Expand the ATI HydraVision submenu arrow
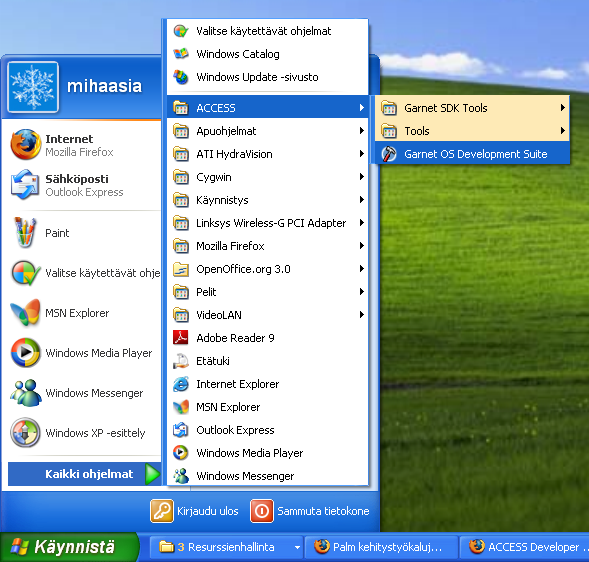Image resolution: width=589 pixels, height=562 pixels. (x=362, y=154)
